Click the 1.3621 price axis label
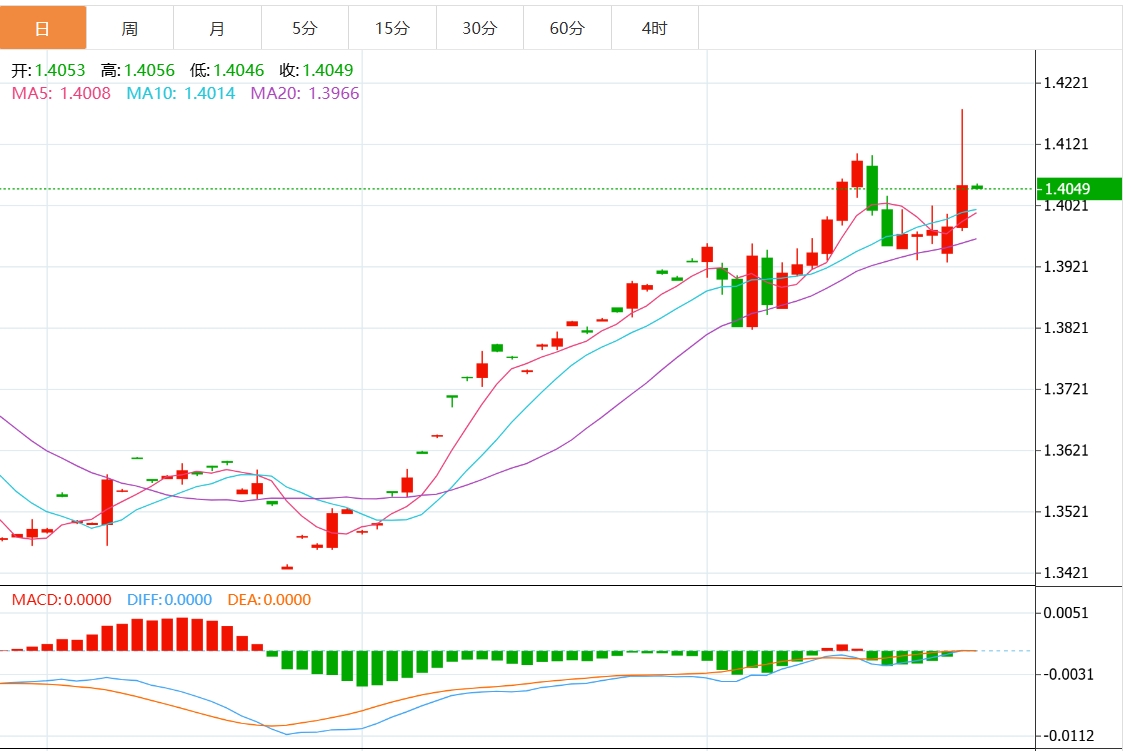 point(1066,451)
